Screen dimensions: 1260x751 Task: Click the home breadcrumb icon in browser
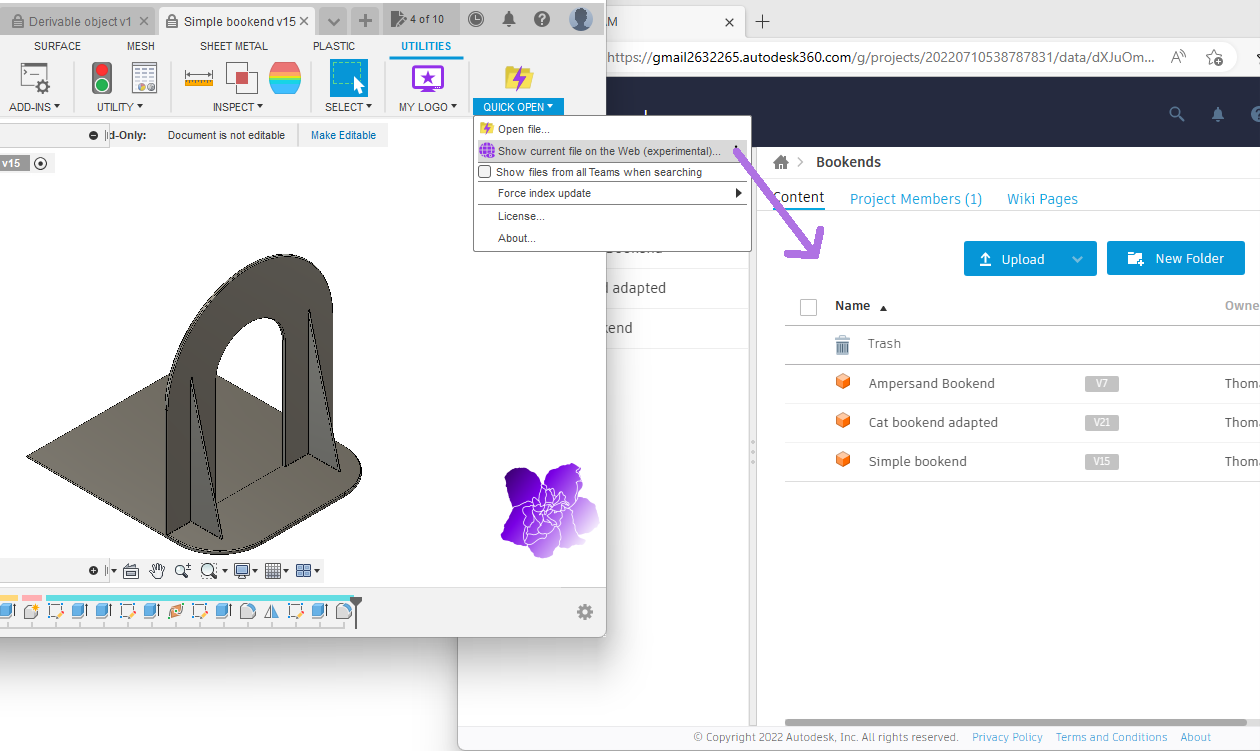(781, 162)
